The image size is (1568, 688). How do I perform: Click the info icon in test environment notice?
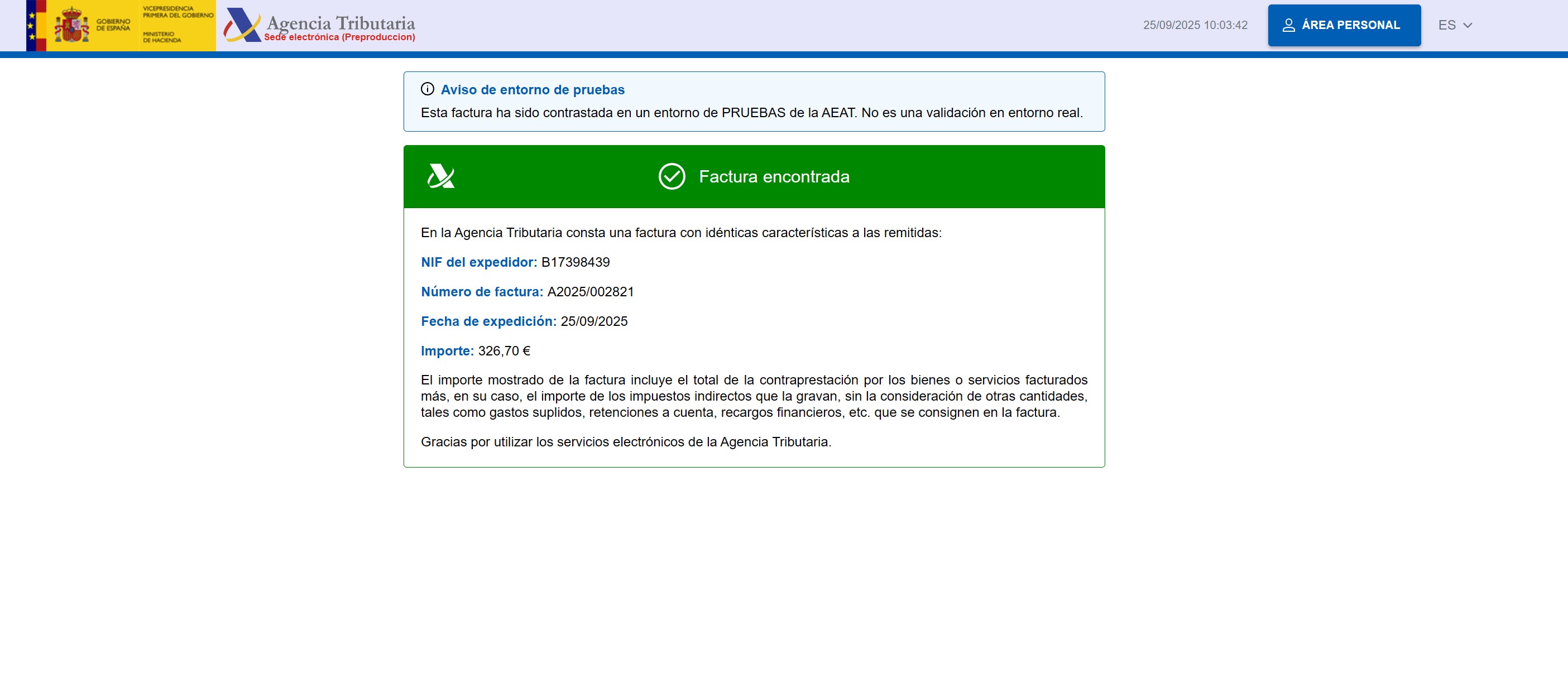(427, 89)
